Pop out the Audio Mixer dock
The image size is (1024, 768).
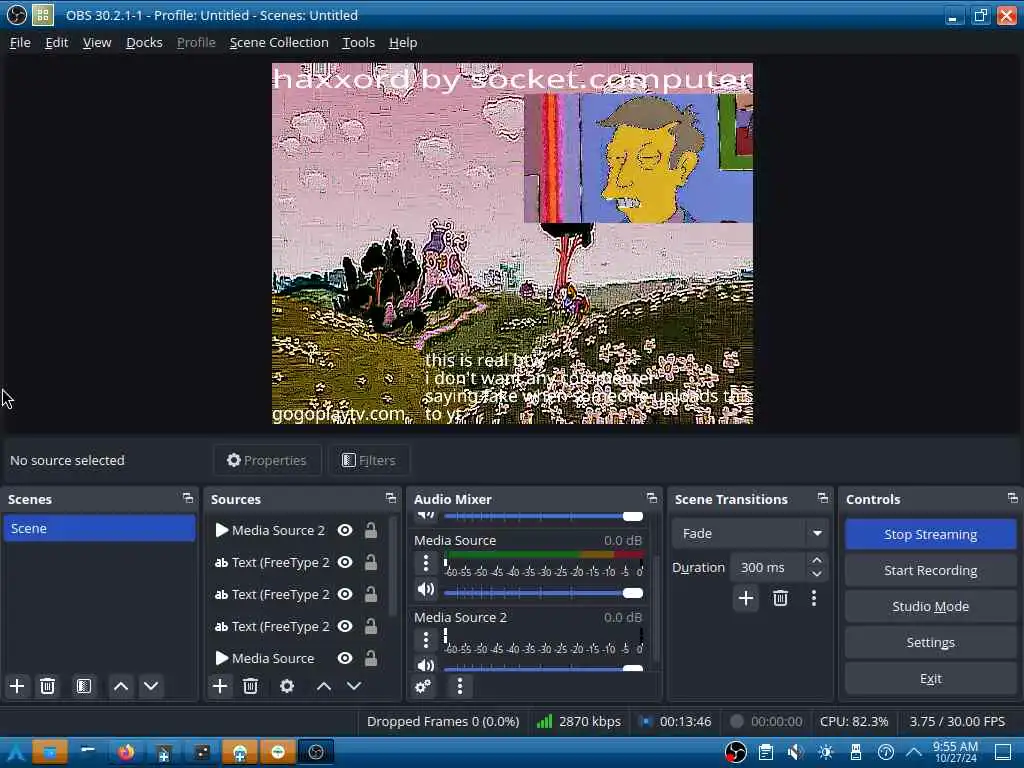click(x=652, y=498)
